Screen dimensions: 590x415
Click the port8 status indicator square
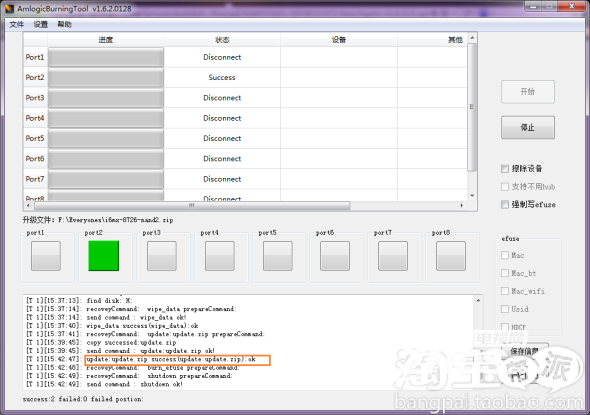click(x=451, y=256)
